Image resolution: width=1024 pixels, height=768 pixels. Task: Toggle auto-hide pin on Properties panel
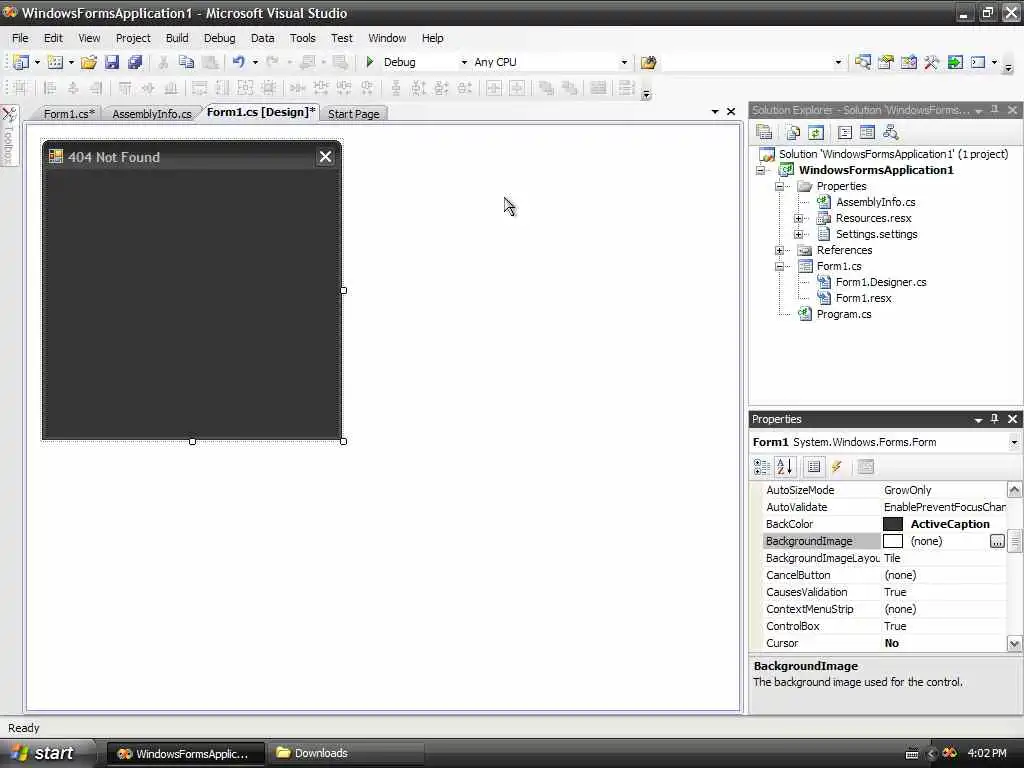(x=995, y=419)
